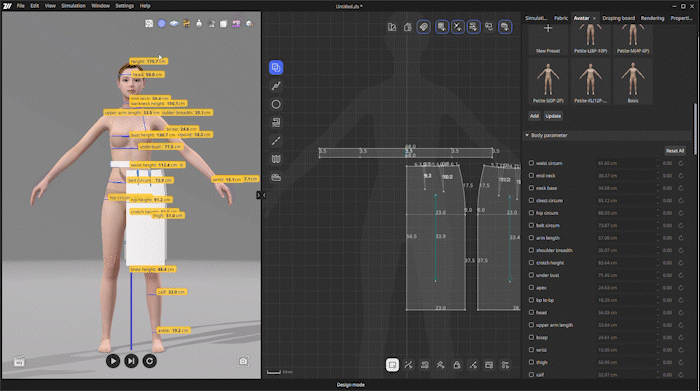Click the sliders settings icon in bottom toolbar
Image resolution: width=700 pixels, height=391 pixels.
point(505,365)
